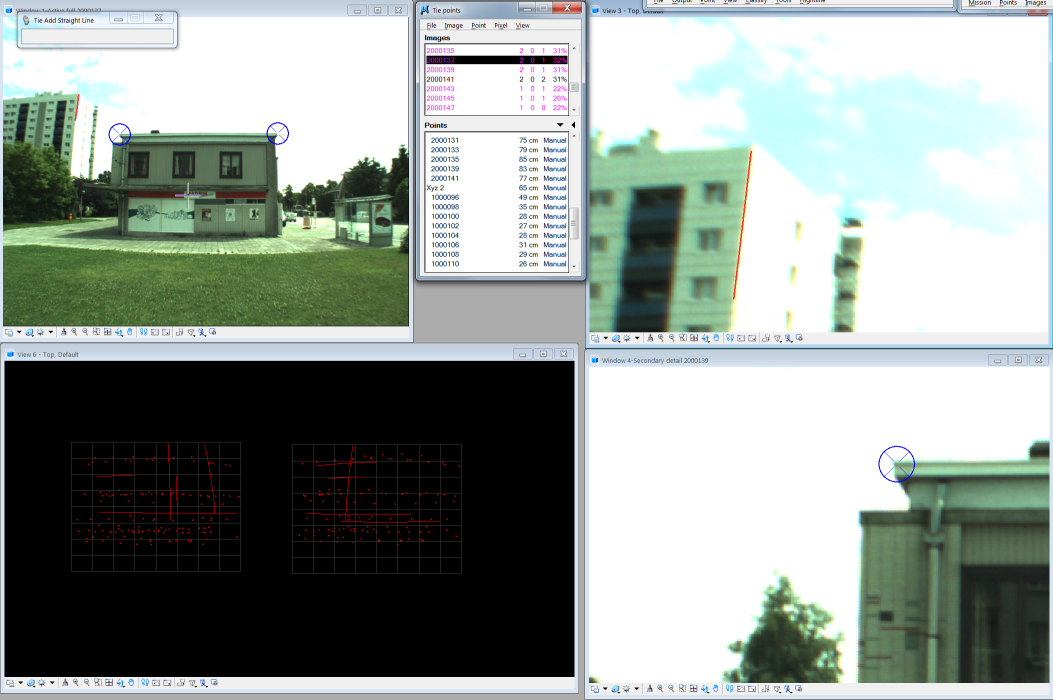The image size is (1053, 700).
Task: Open View Attributes dropdown arrow in Window 4 toolbar
Action: (606, 689)
